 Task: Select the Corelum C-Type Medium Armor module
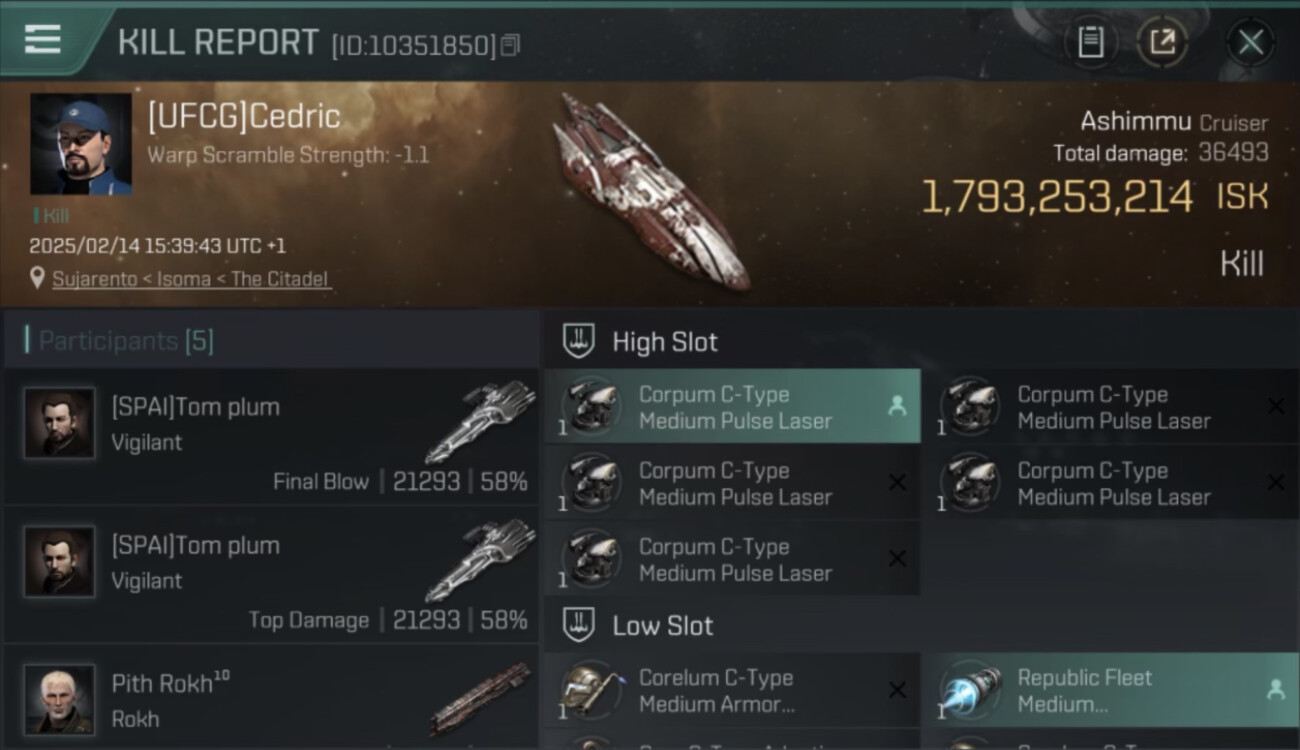point(732,690)
